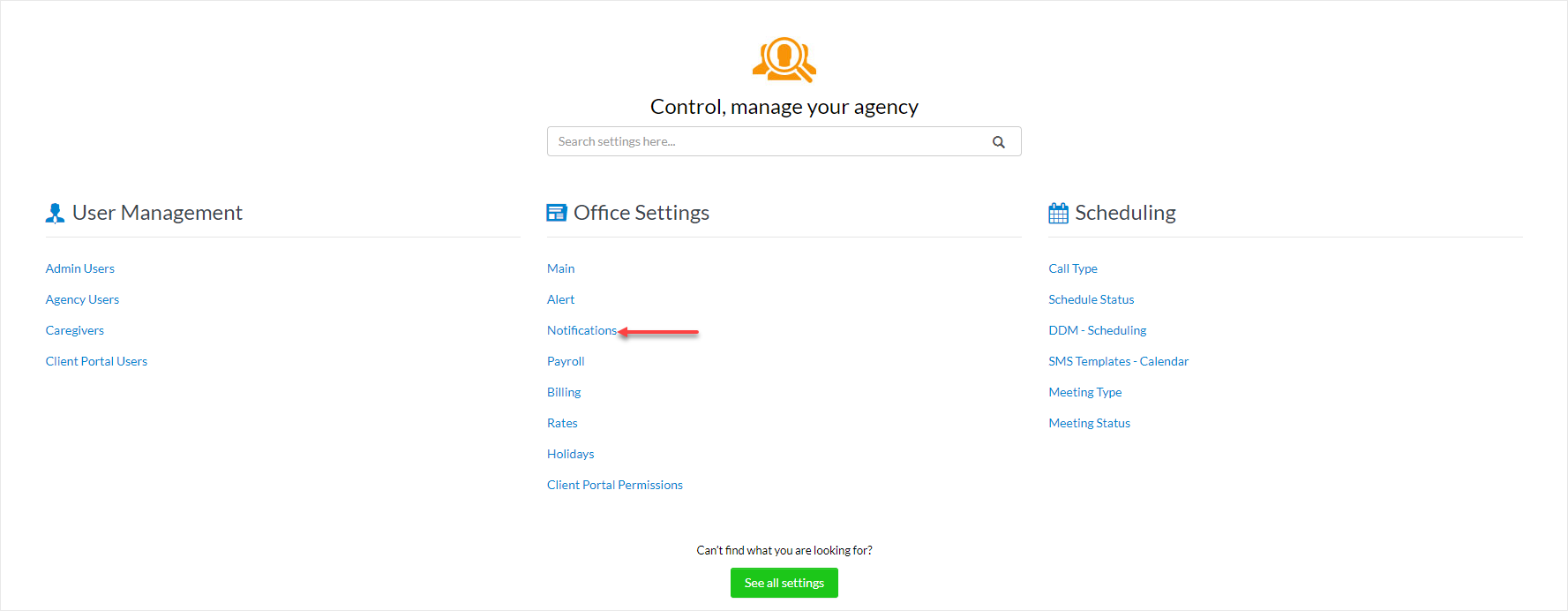Open Client Portal Permissions link
The width and height of the screenshot is (1568, 611).
614,485
